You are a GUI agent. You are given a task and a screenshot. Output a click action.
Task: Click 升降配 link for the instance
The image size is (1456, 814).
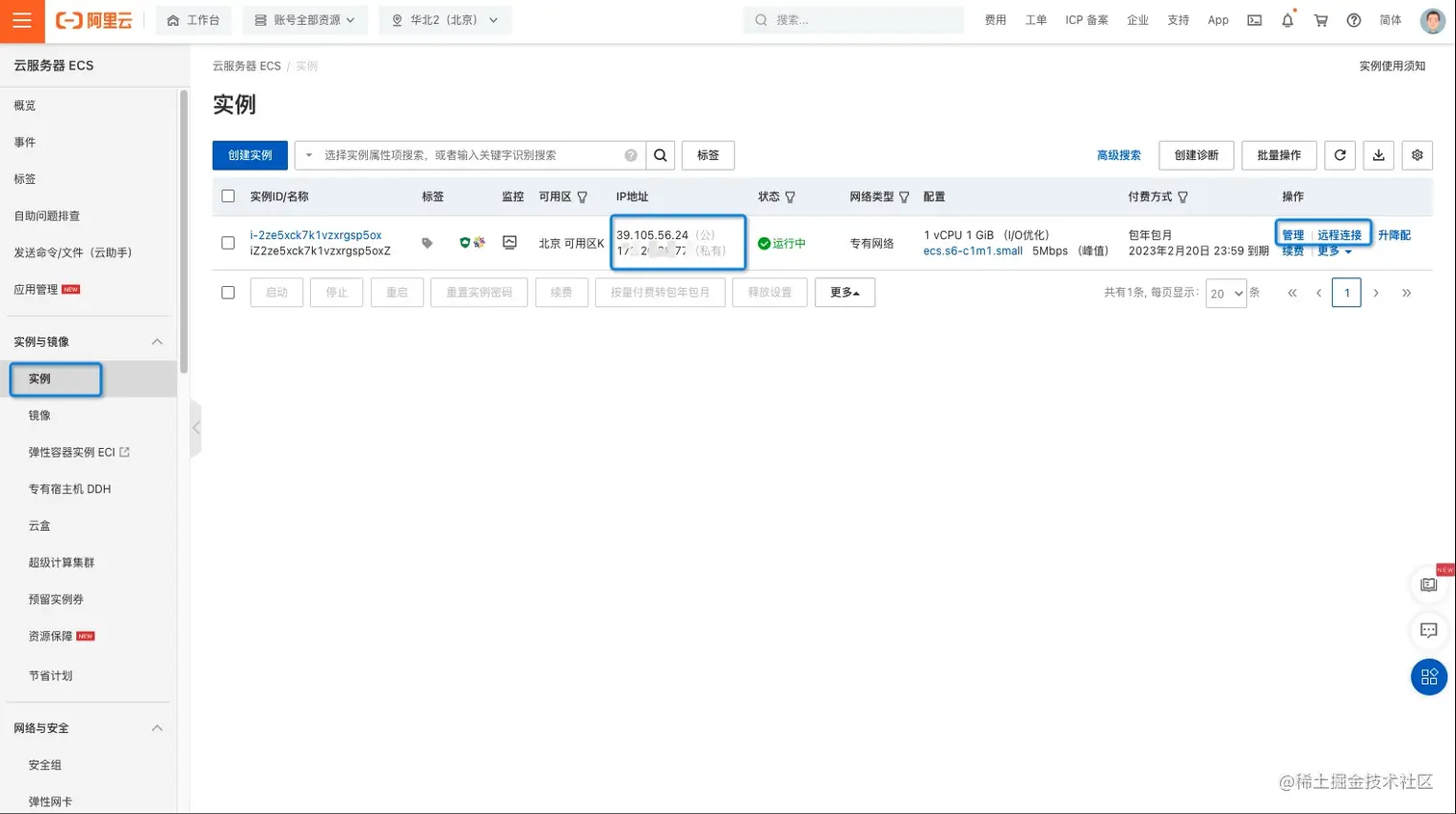point(1394,235)
